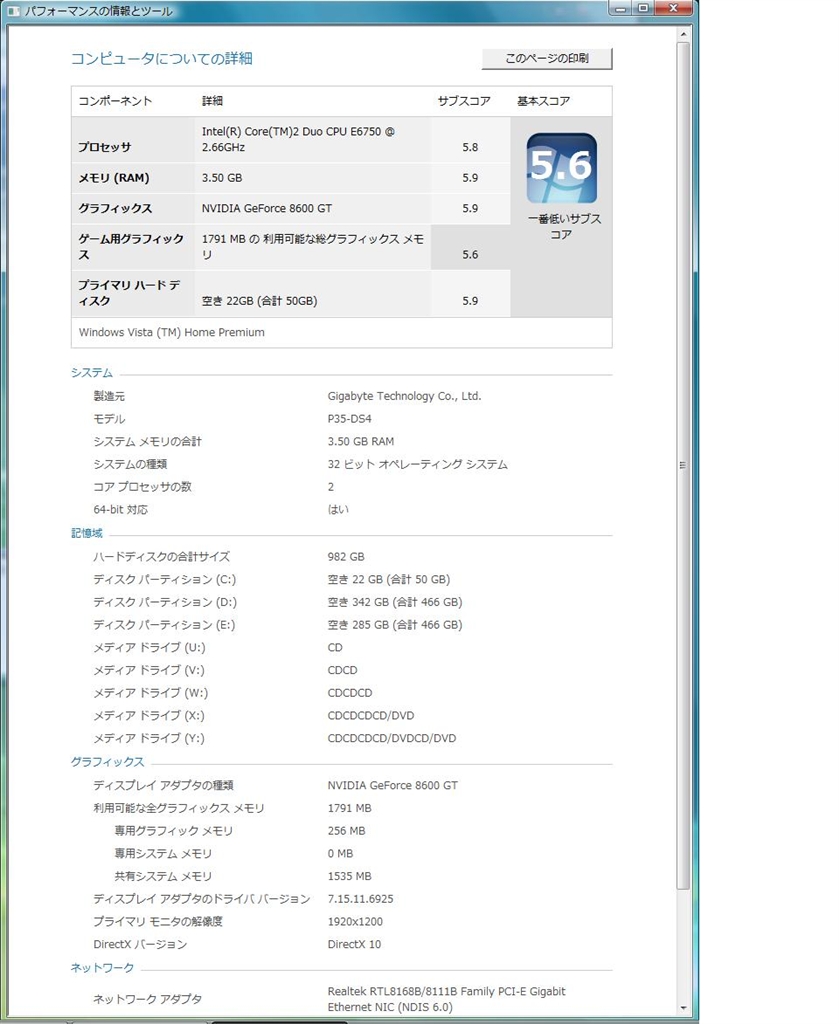Click the メディア ドライブ (W:) label
Viewport: 839px width, 1024px height.
151,693
